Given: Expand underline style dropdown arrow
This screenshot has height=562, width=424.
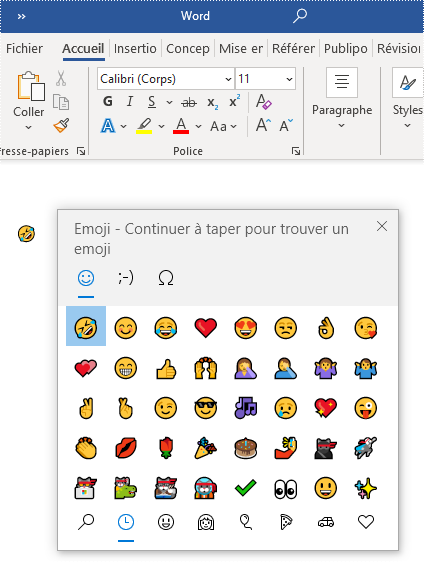Looking at the screenshot, I should pyautogui.click(x=169, y=103).
